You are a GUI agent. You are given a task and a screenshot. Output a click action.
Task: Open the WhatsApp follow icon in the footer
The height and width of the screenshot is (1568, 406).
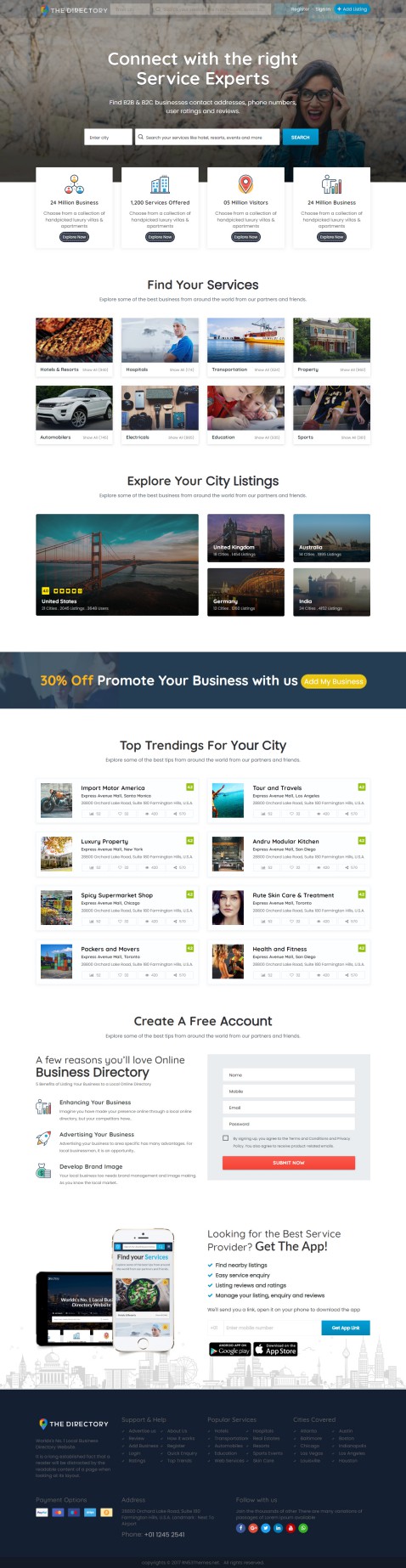302,1527
